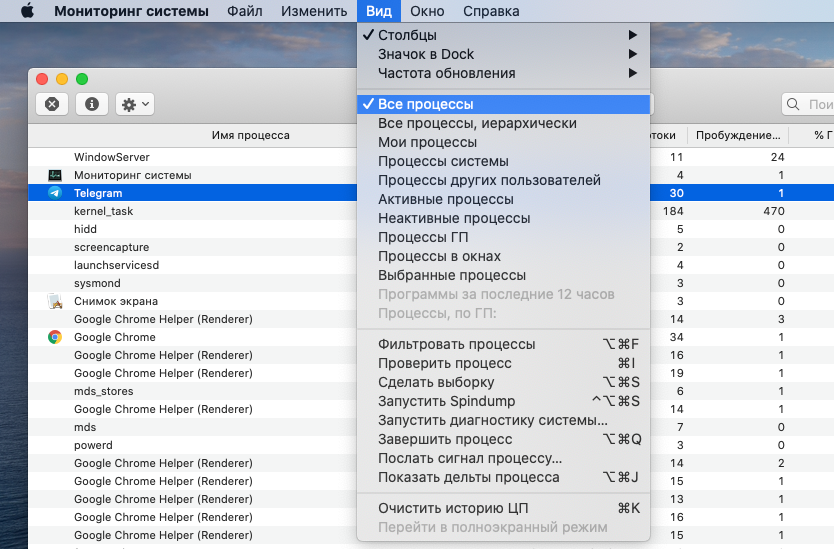Screen dimensions: 834x549
Task: Select Выбранные процессы filter
Action: coord(503,276)
